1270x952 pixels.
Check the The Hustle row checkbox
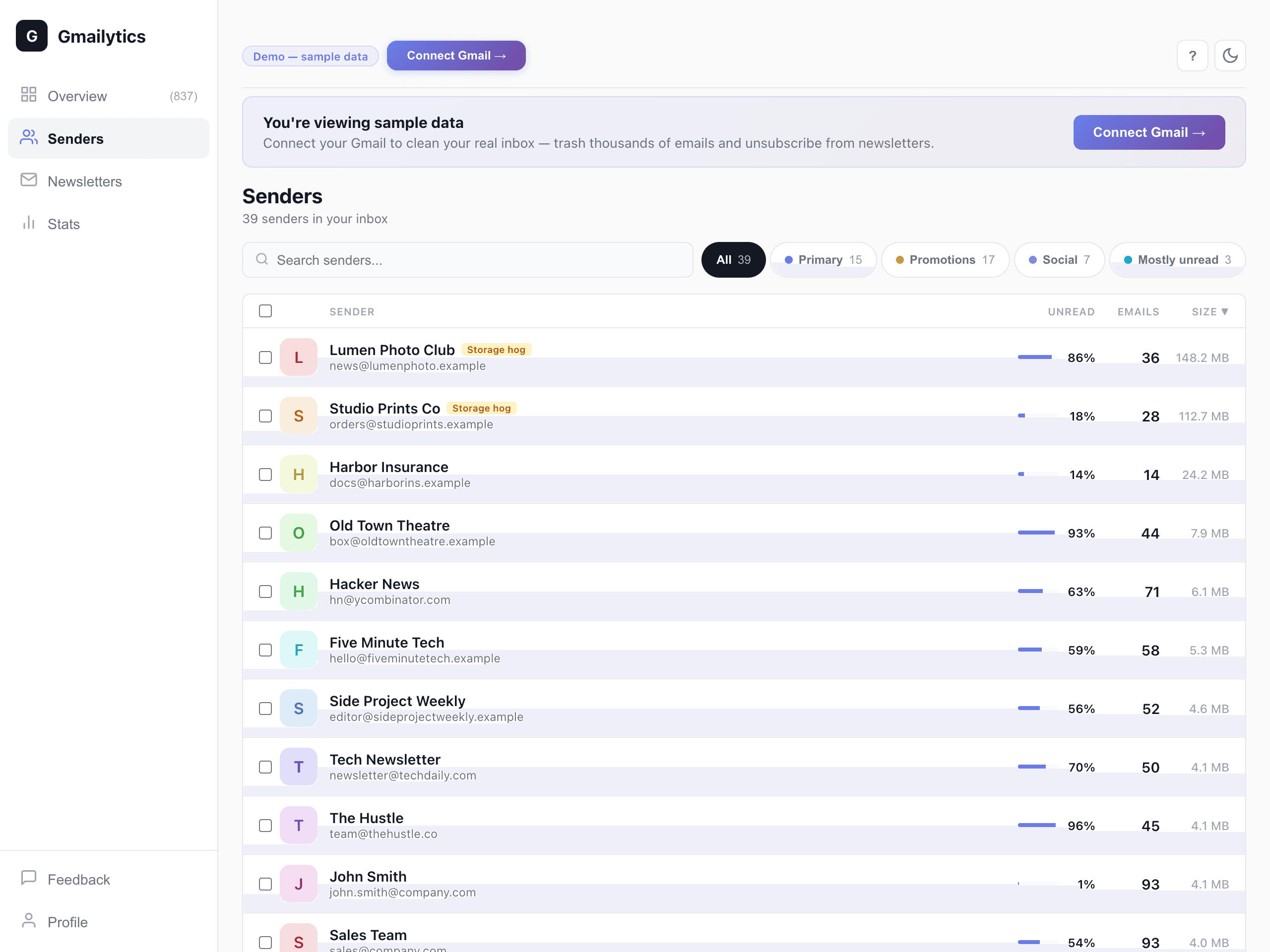pos(265,826)
